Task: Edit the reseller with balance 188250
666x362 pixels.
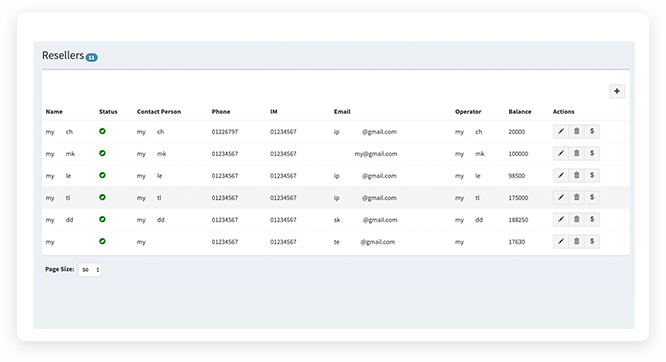Action: 561,220
